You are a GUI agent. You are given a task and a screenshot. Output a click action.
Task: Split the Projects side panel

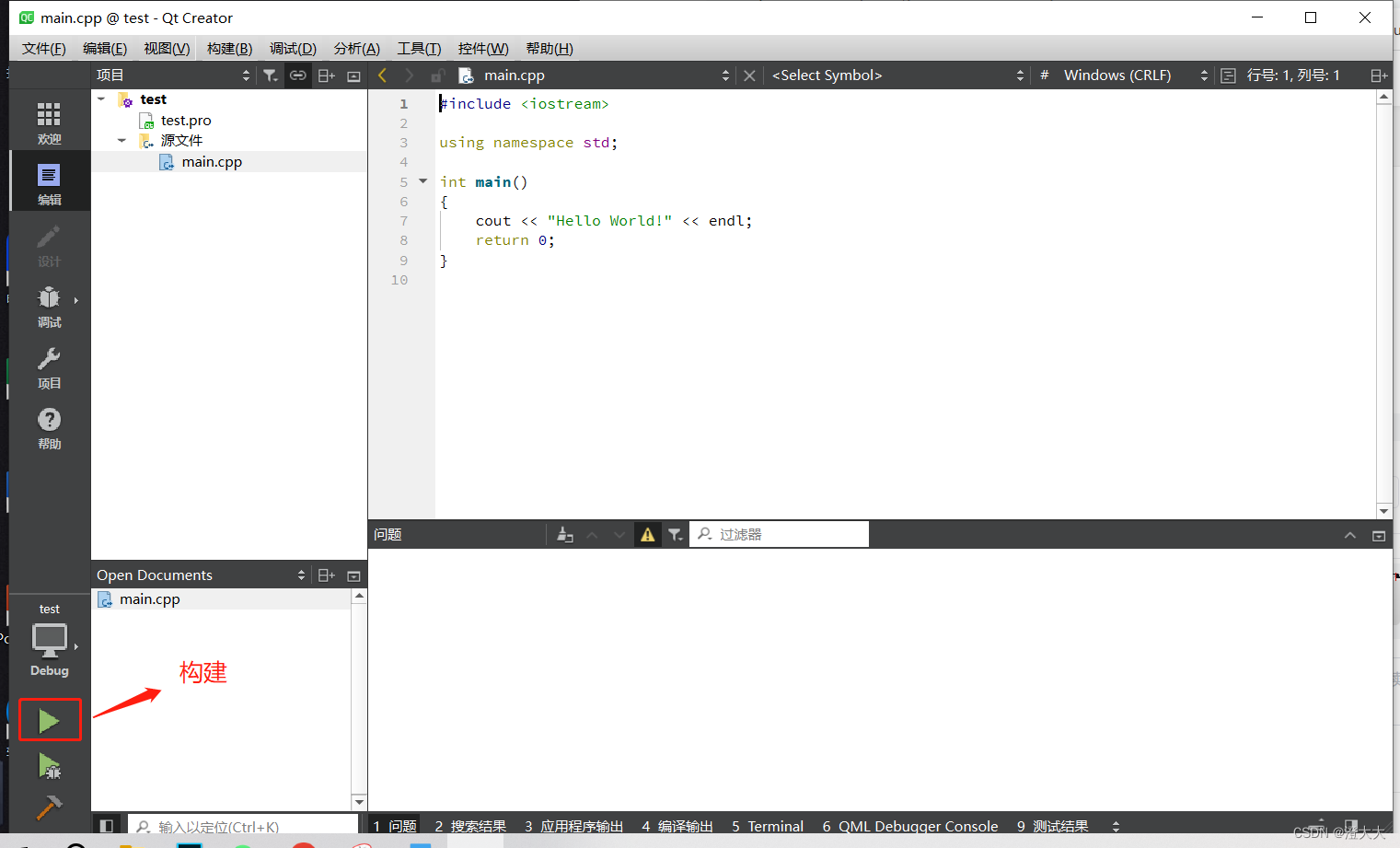click(326, 76)
